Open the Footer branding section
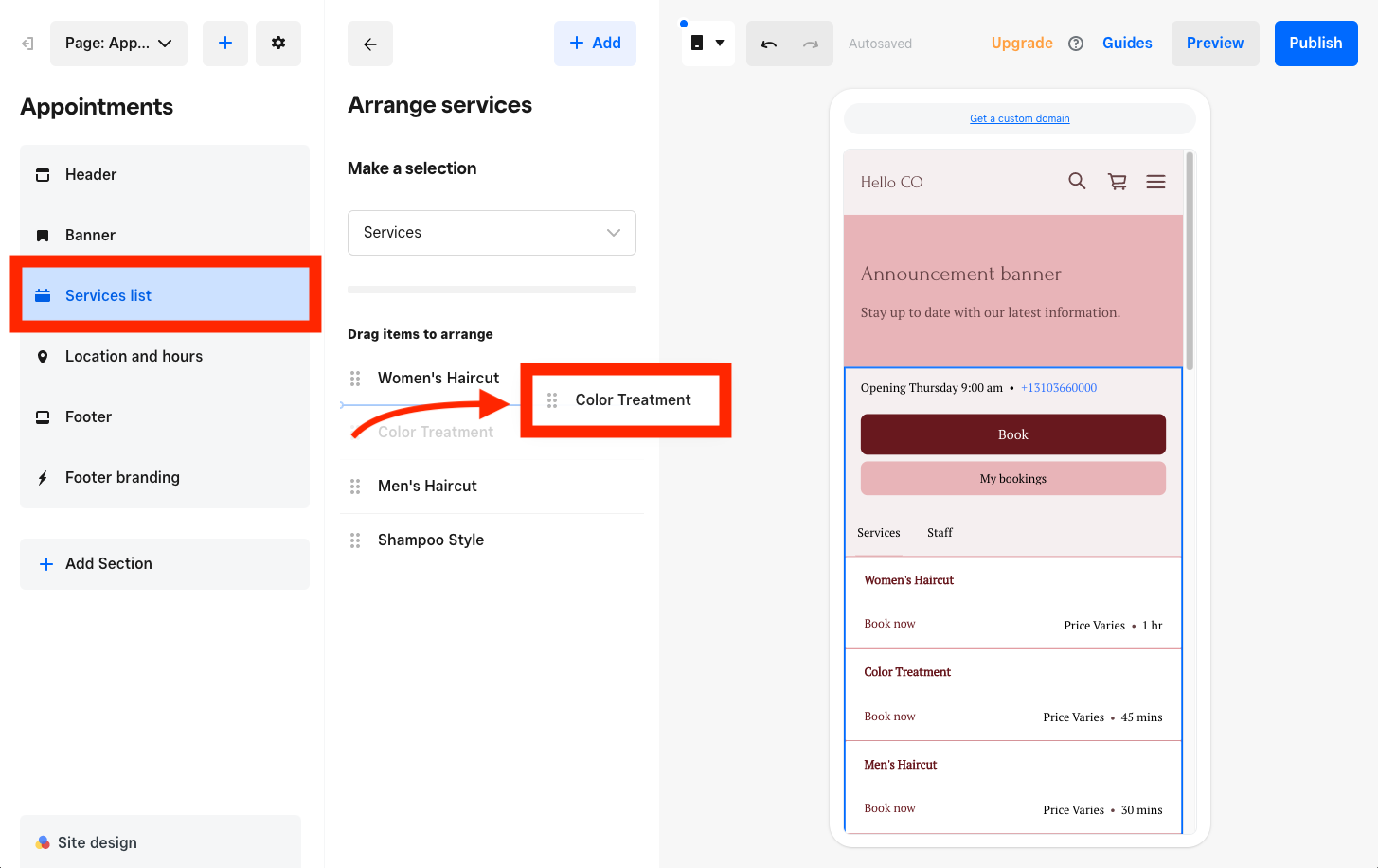The image size is (1378, 868). point(165,478)
